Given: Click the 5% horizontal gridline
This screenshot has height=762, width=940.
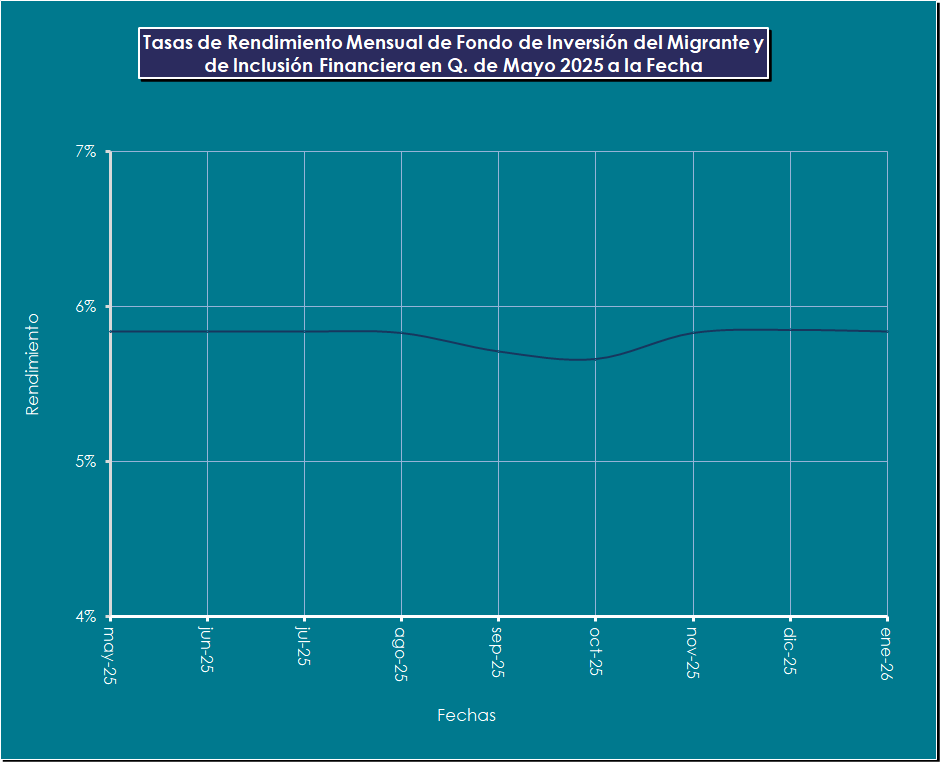Looking at the screenshot, I should [450, 461].
